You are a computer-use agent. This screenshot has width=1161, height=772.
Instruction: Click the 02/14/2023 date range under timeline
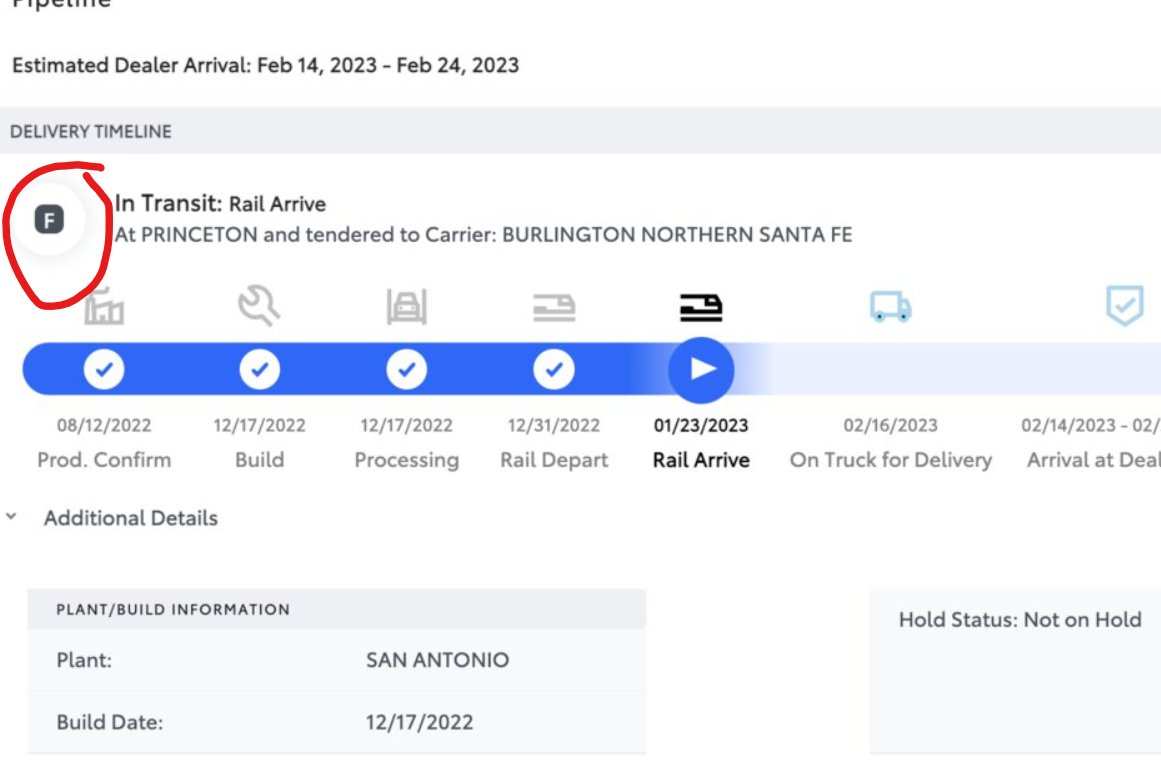point(1091,426)
